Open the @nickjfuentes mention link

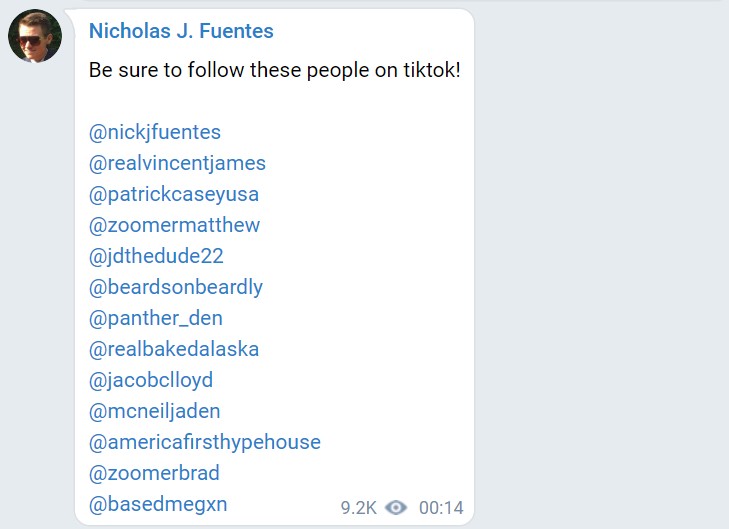point(155,132)
